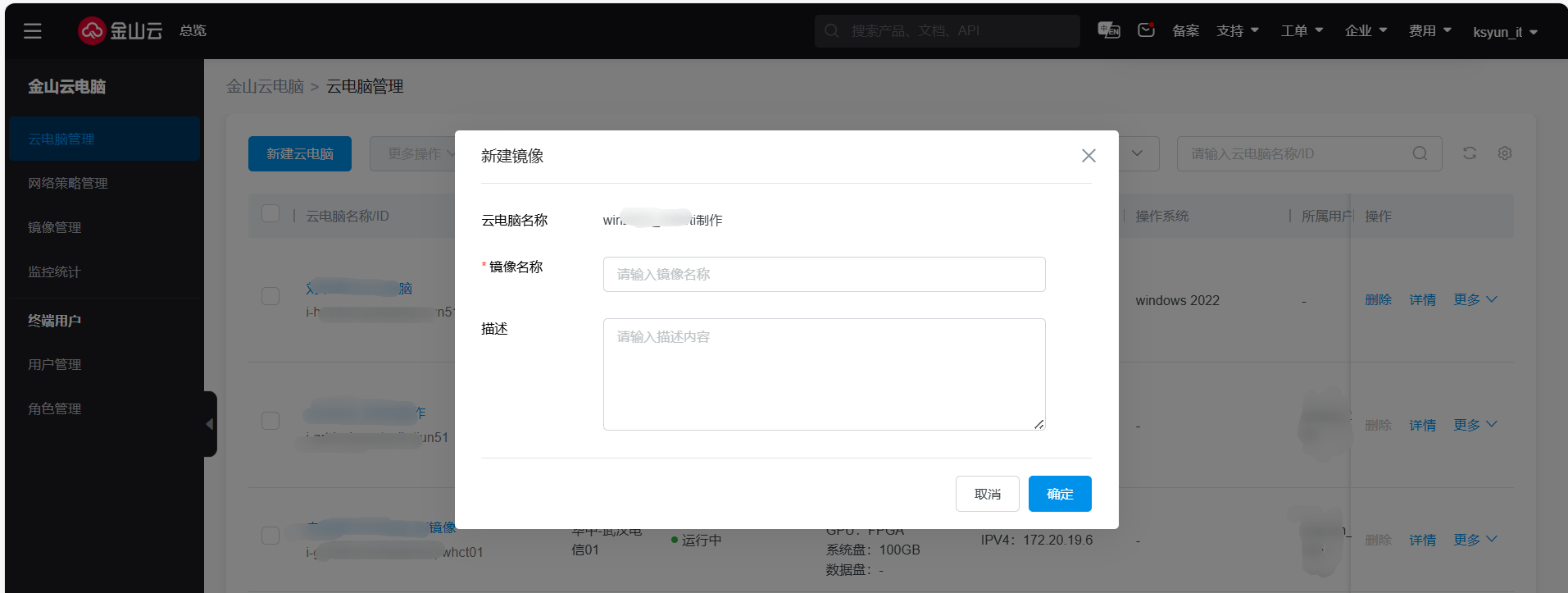Click the refresh list icon
1568x593 pixels.
coord(1470,153)
